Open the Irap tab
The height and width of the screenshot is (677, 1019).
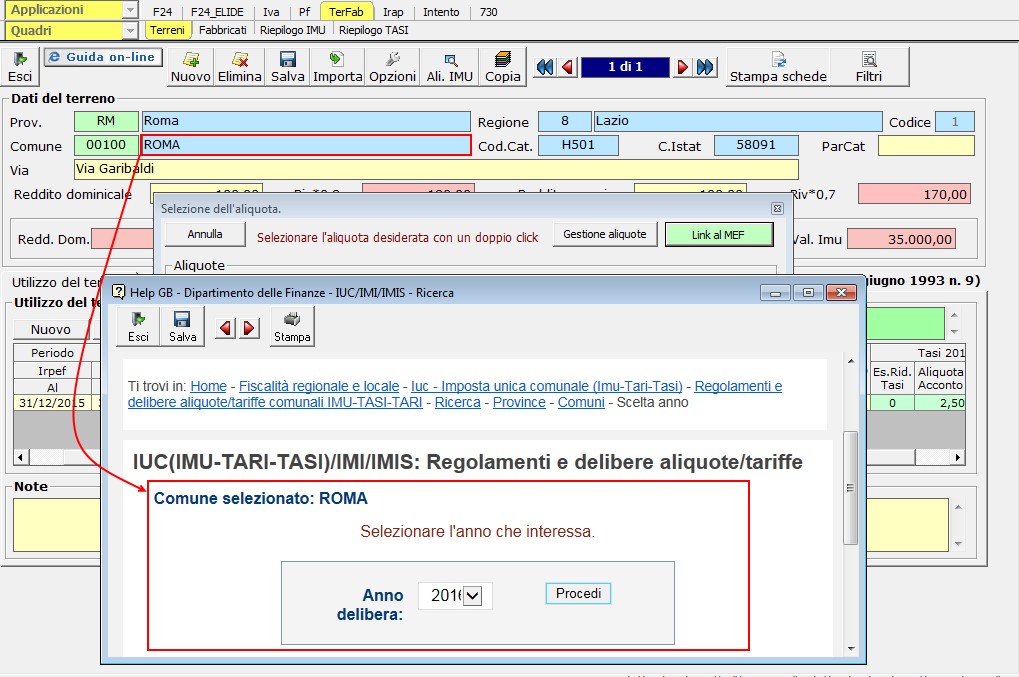pyautogui.click(x=393, y=12)
